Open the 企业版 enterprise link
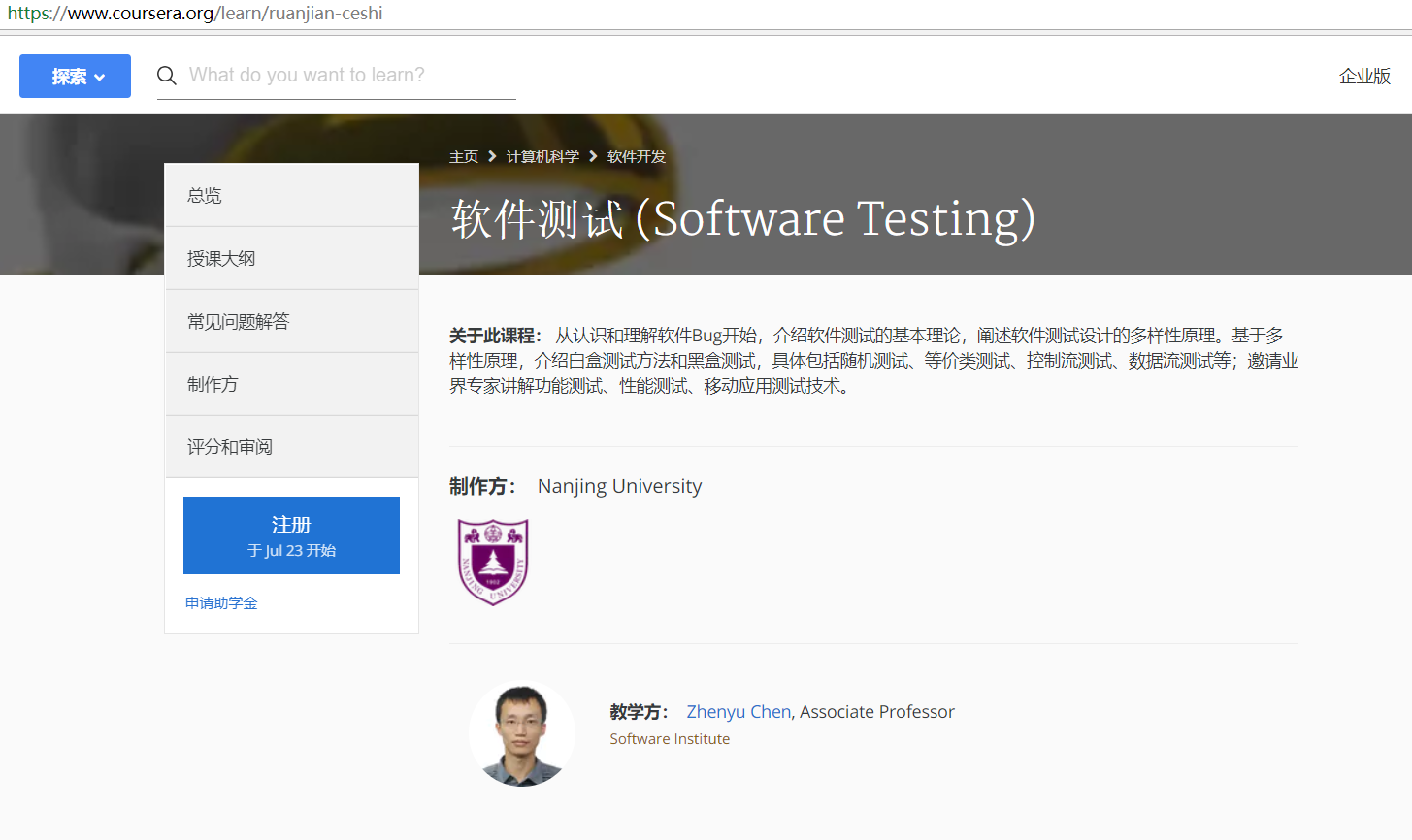This screenshot has height=840, width=1412. coord(1364,77)
